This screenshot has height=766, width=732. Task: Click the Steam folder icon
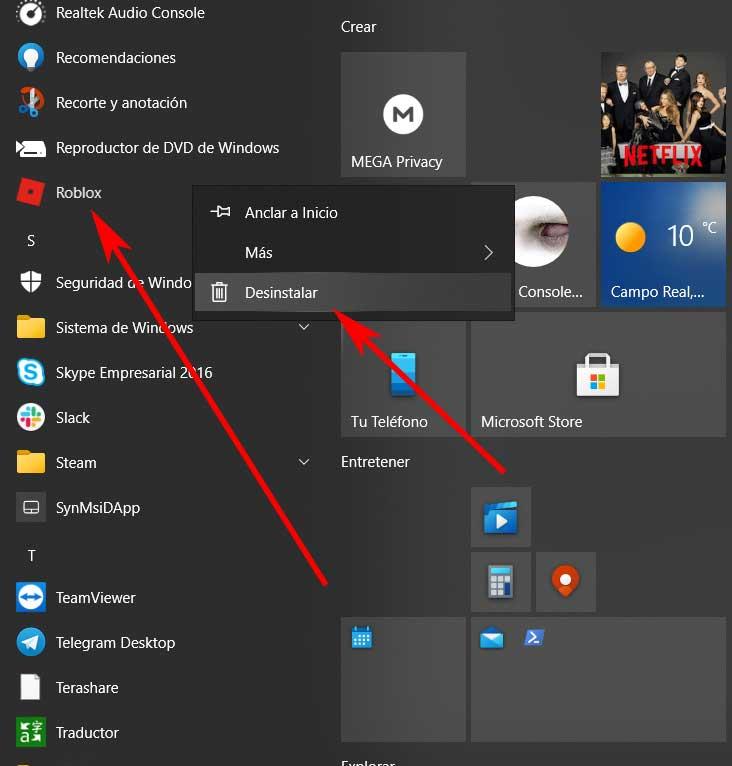31,462
